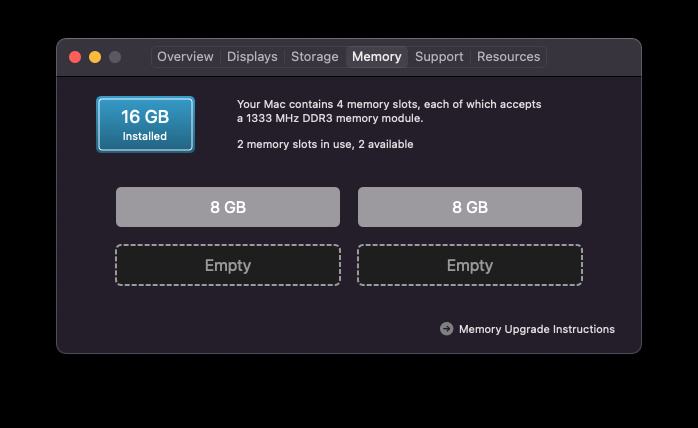The width and height of the screenshot is (698, 428).
Task: Go to the Support tab
Action: [439, 57]
